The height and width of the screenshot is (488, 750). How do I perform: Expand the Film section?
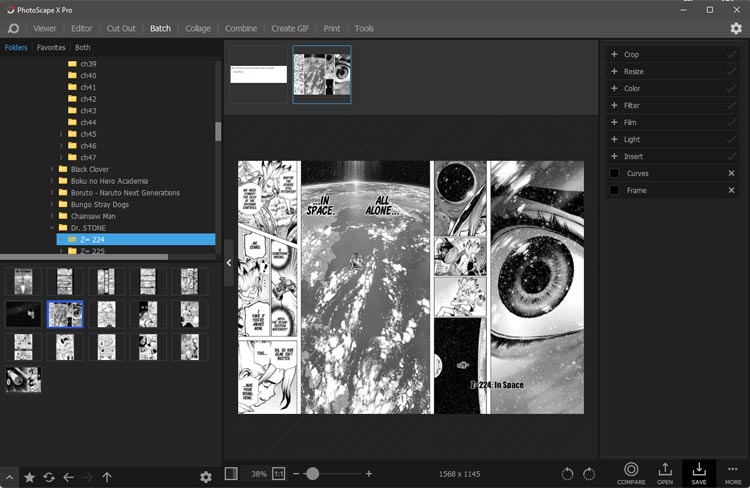click(614, 122)
